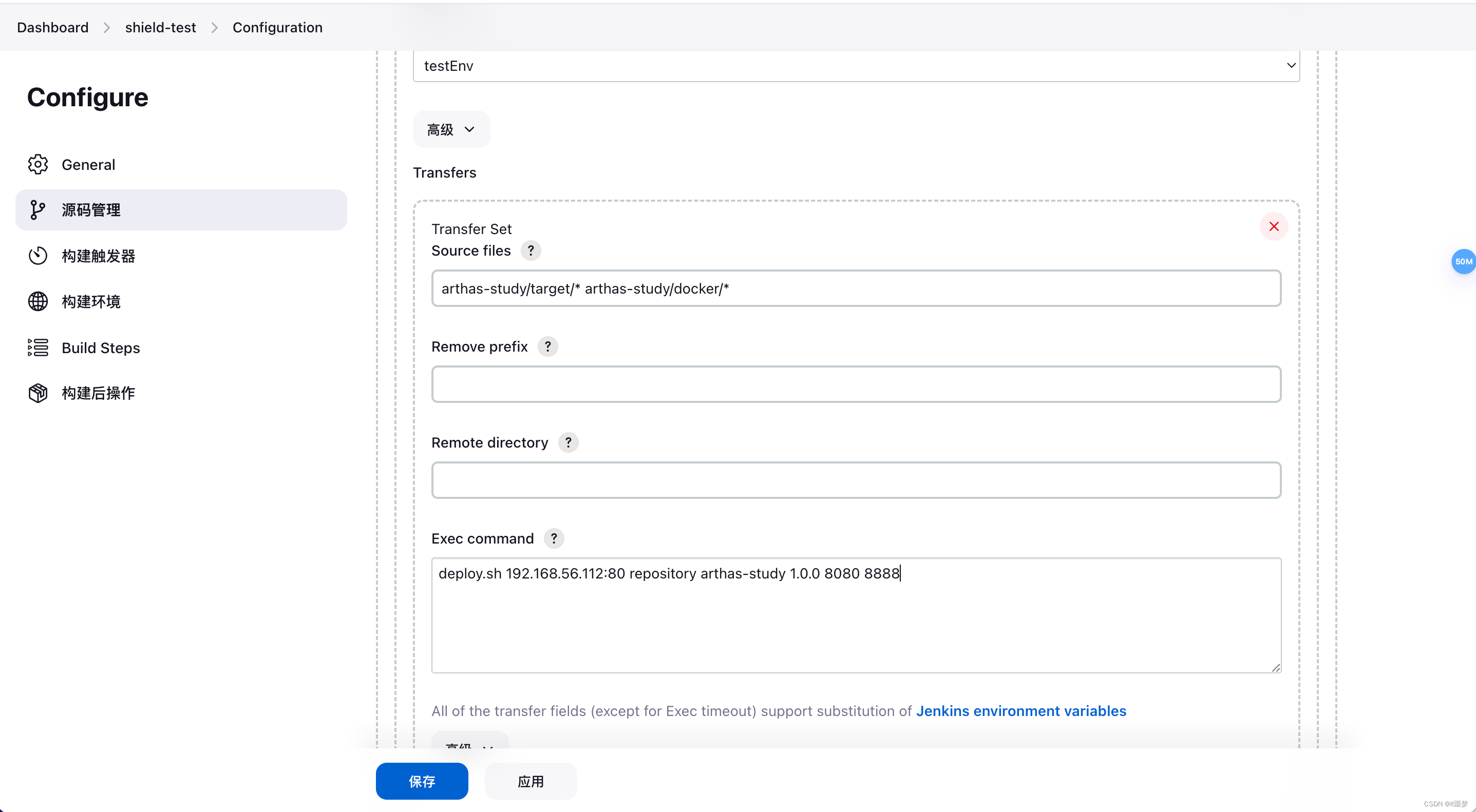Click the 构建触发器 clock icon

coord(38,256)
